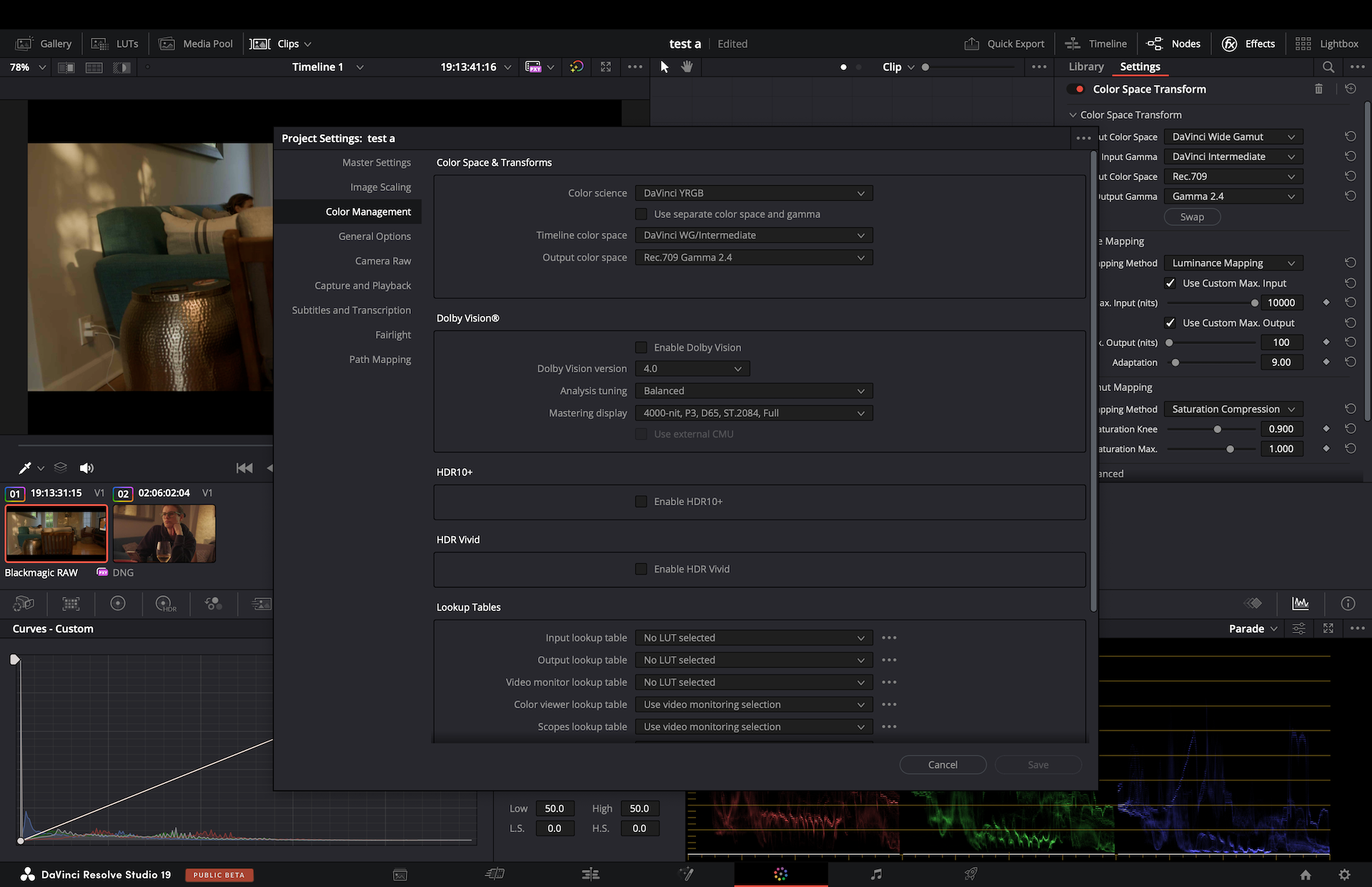Open Image Scaling settings
1372x887 pixels.
(380, 187)
